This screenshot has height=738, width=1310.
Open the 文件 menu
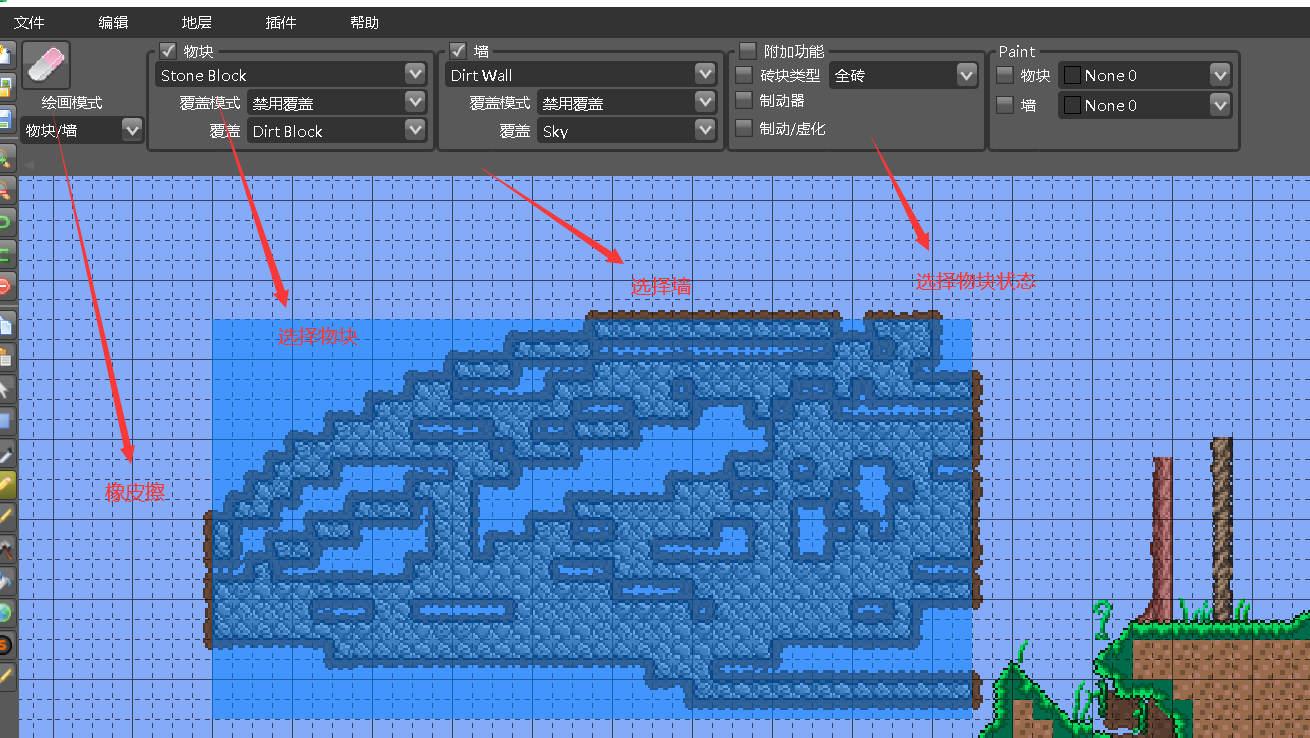pos(29,22)
